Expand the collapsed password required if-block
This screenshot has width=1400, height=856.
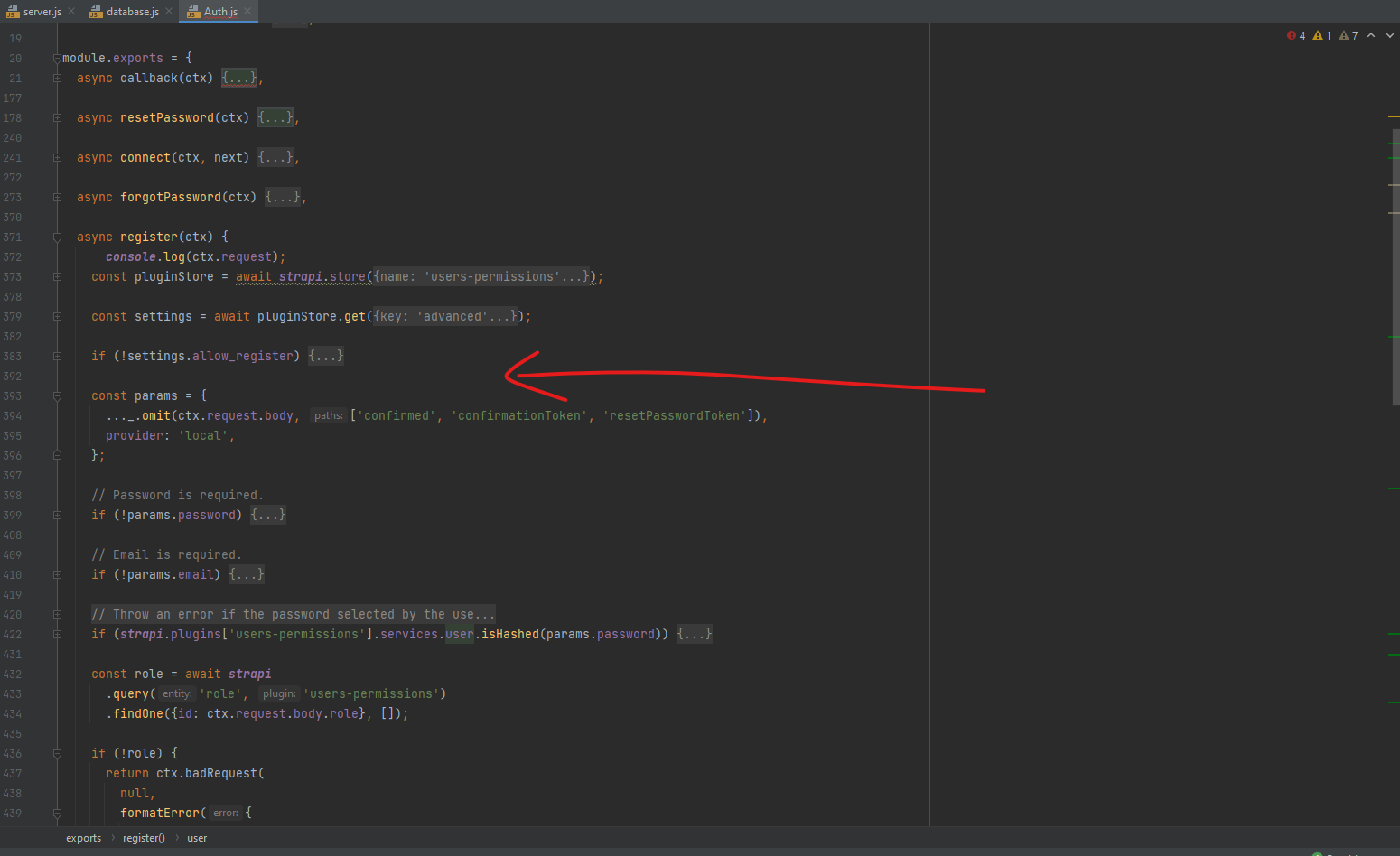(267, 515)
